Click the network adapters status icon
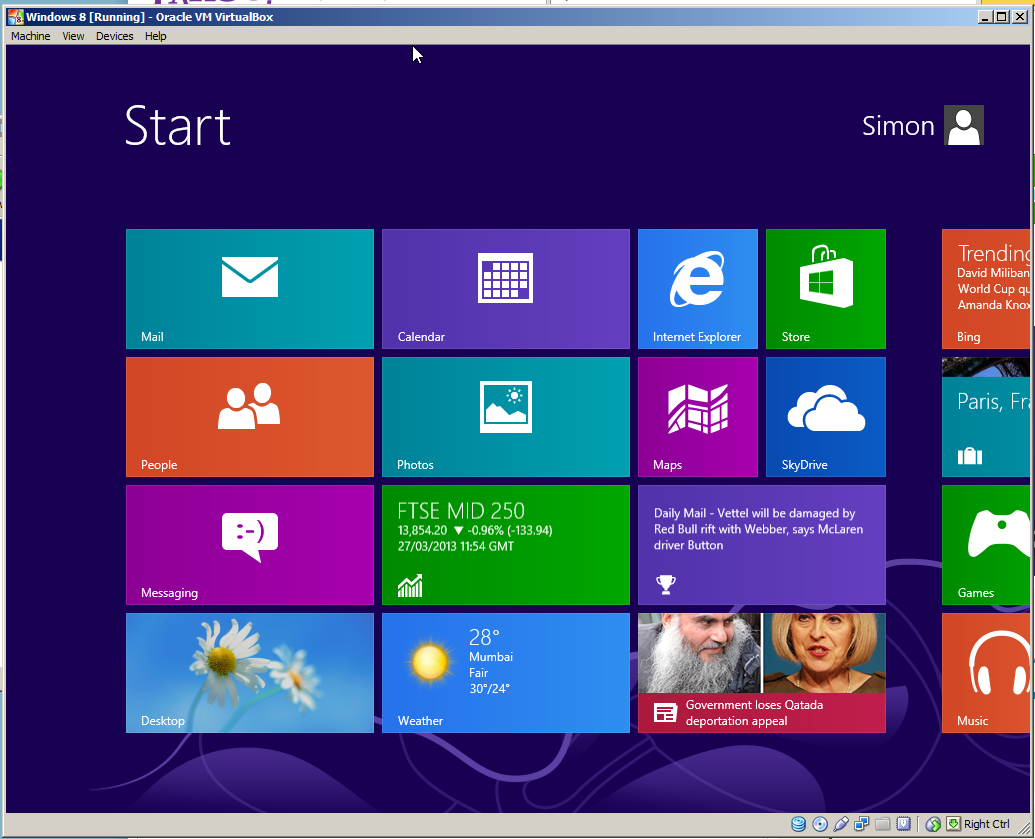This screenshot has height=839, width=1035. click(x=861, y=824)
